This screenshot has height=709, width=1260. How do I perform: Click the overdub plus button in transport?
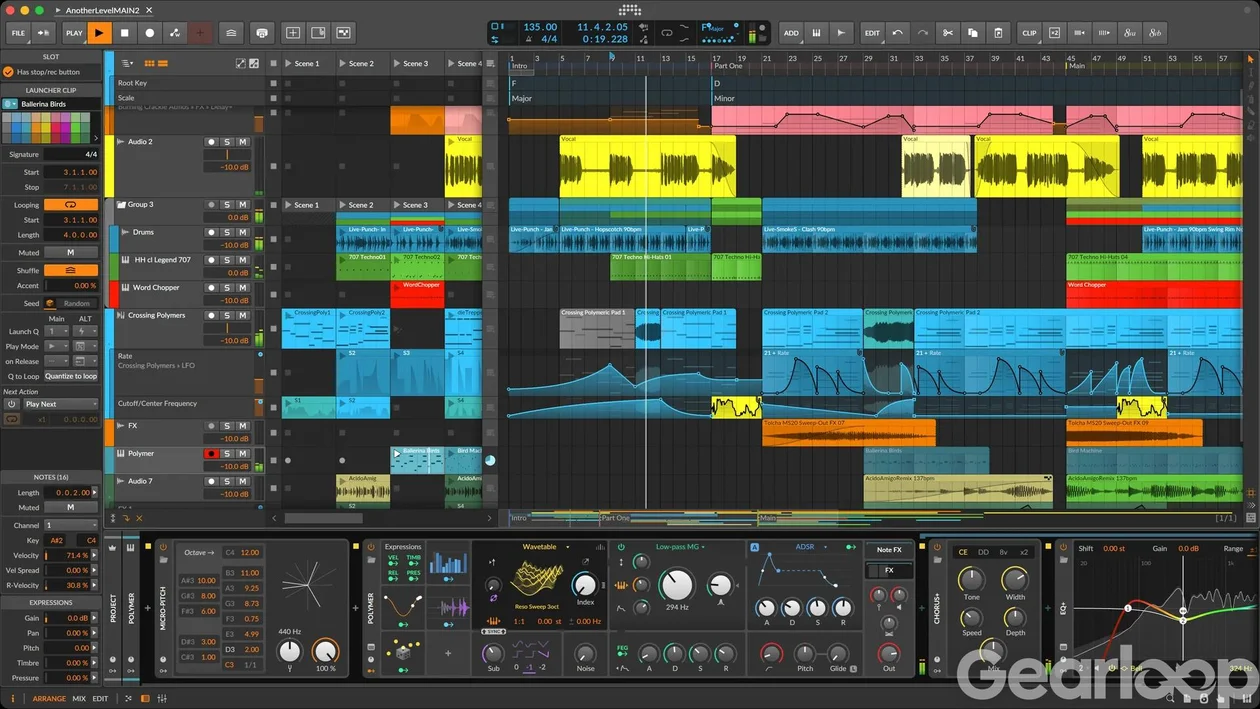(200, 33)
